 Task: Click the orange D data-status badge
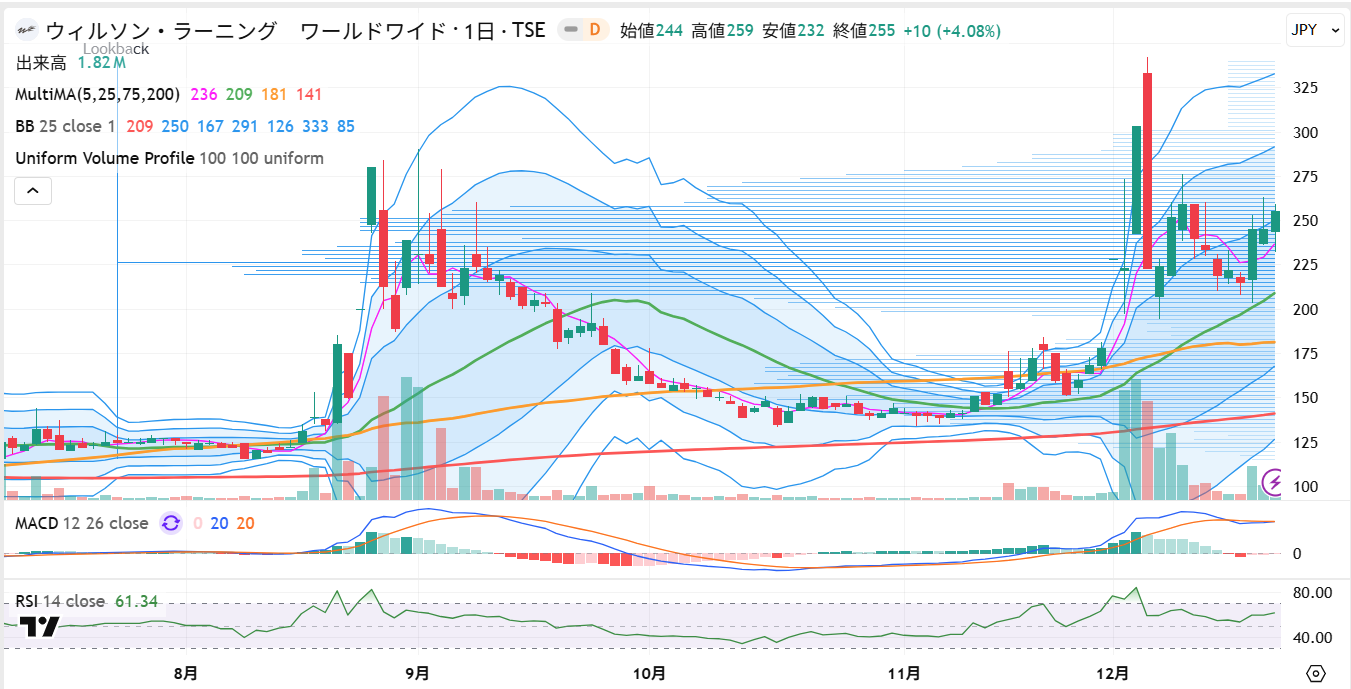[594, 30]
